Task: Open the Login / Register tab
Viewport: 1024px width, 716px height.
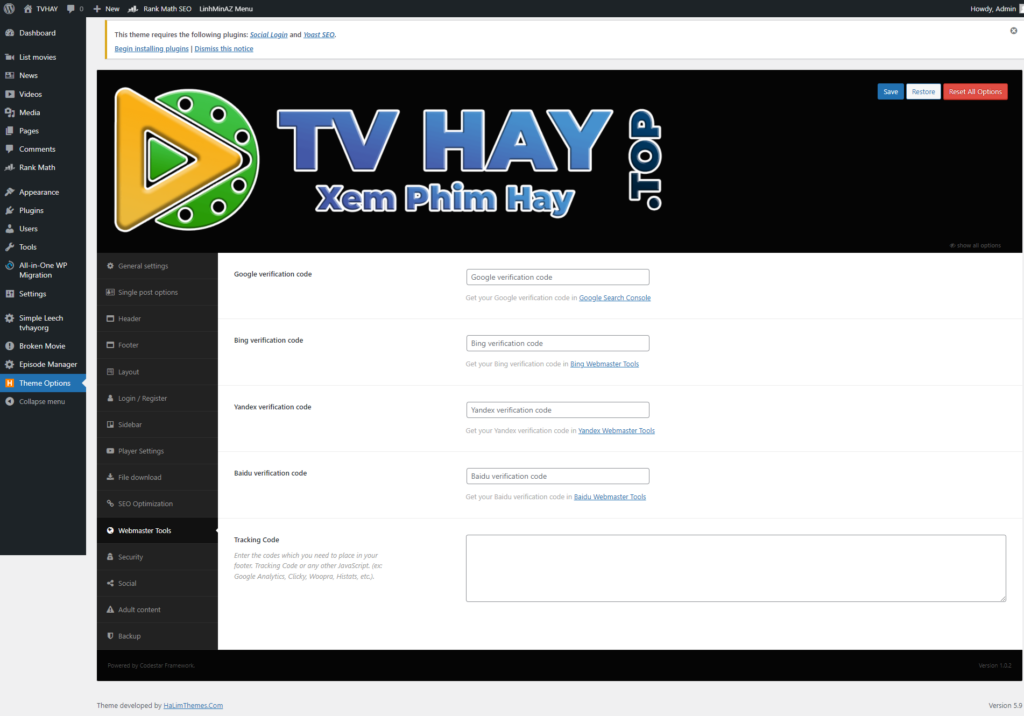Action: click(157, 398)
